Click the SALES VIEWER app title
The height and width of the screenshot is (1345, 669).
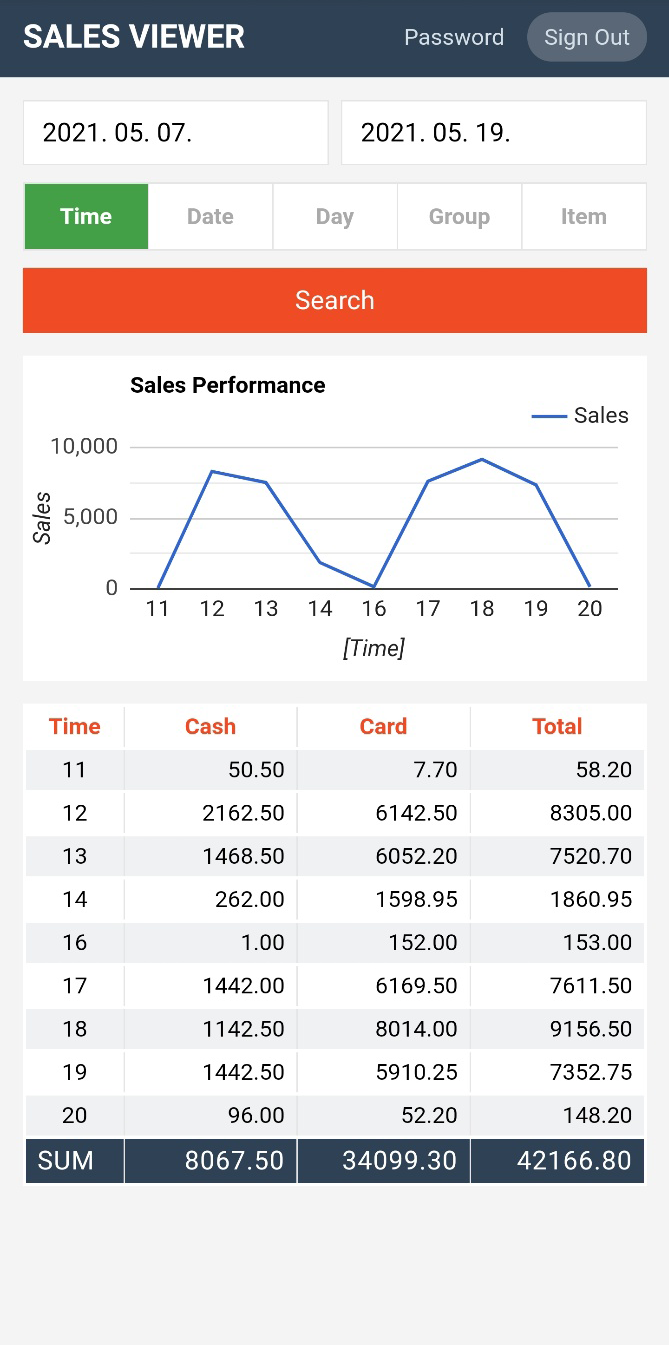[x=134, y=37]
